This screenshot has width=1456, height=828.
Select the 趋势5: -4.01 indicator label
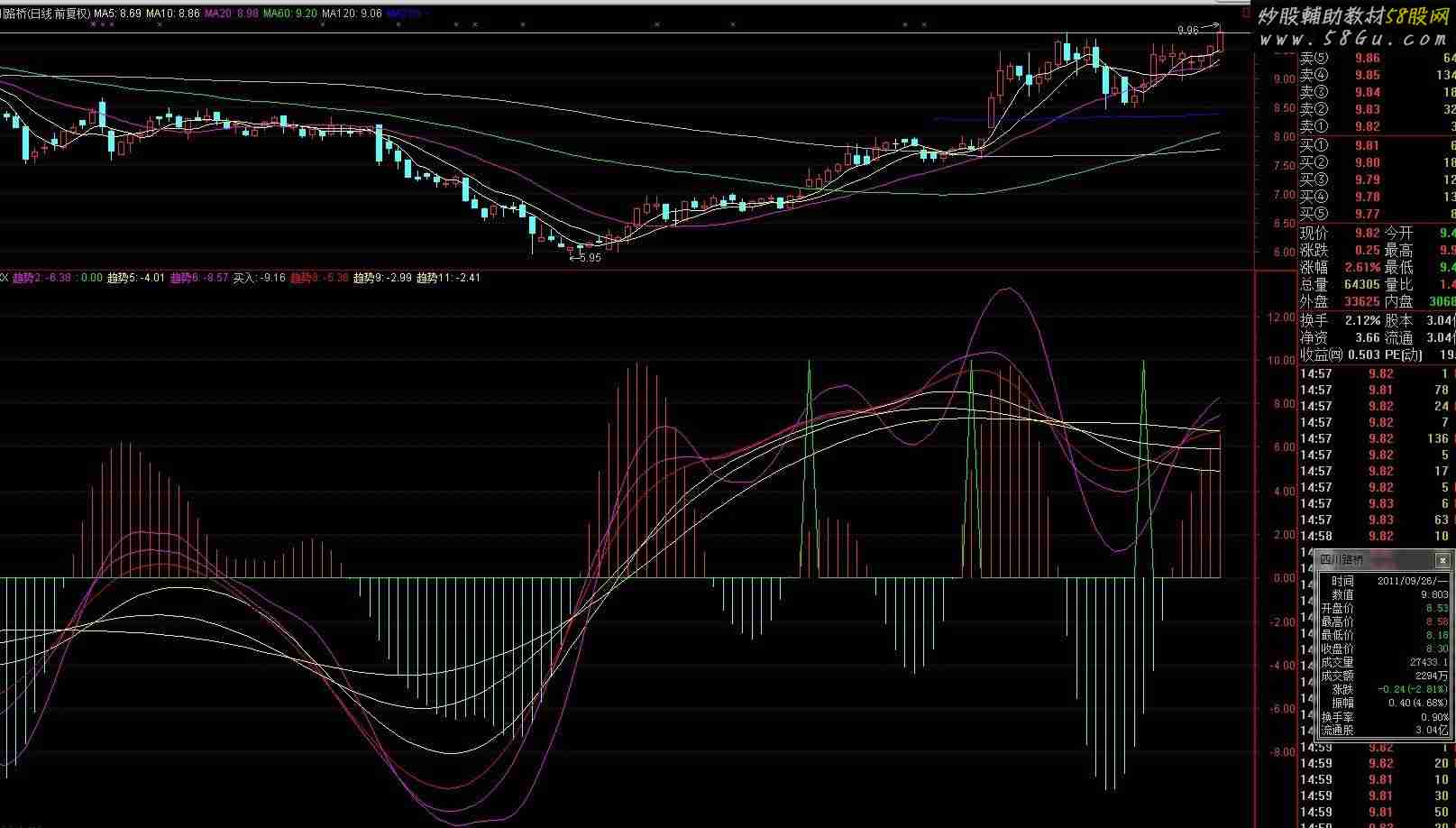pyautogui.click(x=136, y=278)
